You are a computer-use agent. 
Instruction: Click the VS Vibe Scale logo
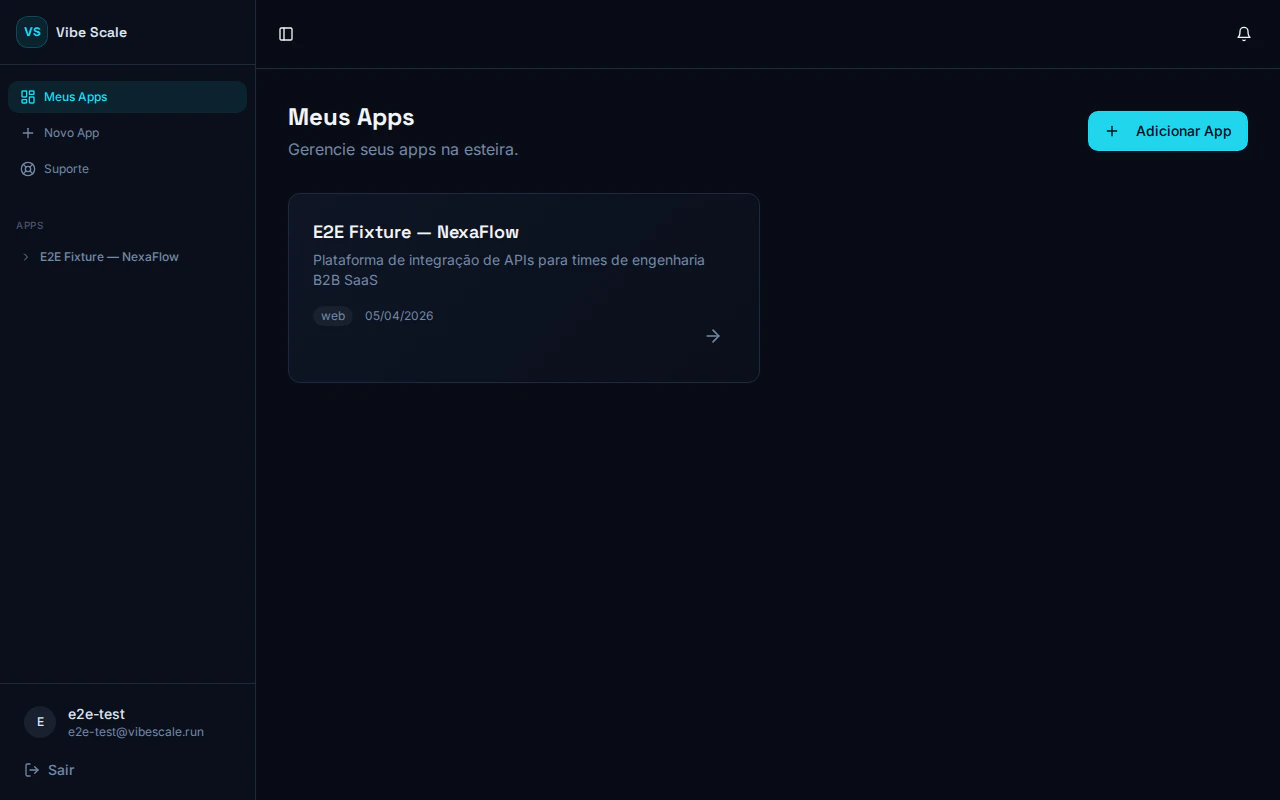coord(32,32)
